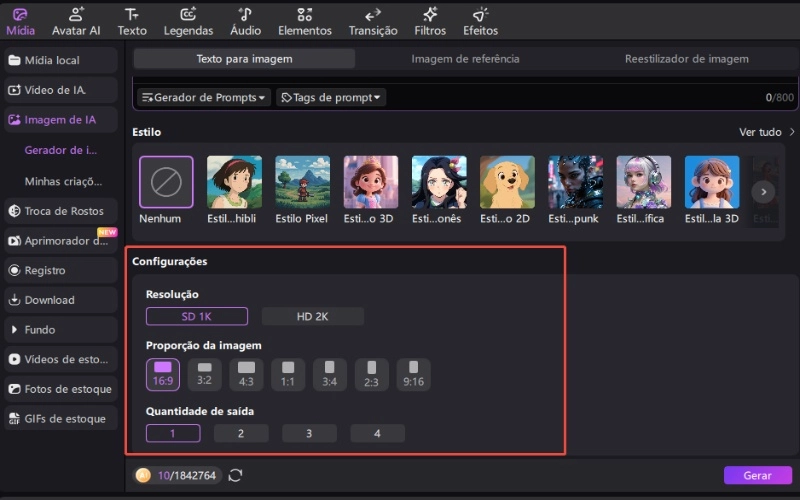The image size is (800, 500).
Task: Open Gerador de i... sub-item
Action: [61, 150]
